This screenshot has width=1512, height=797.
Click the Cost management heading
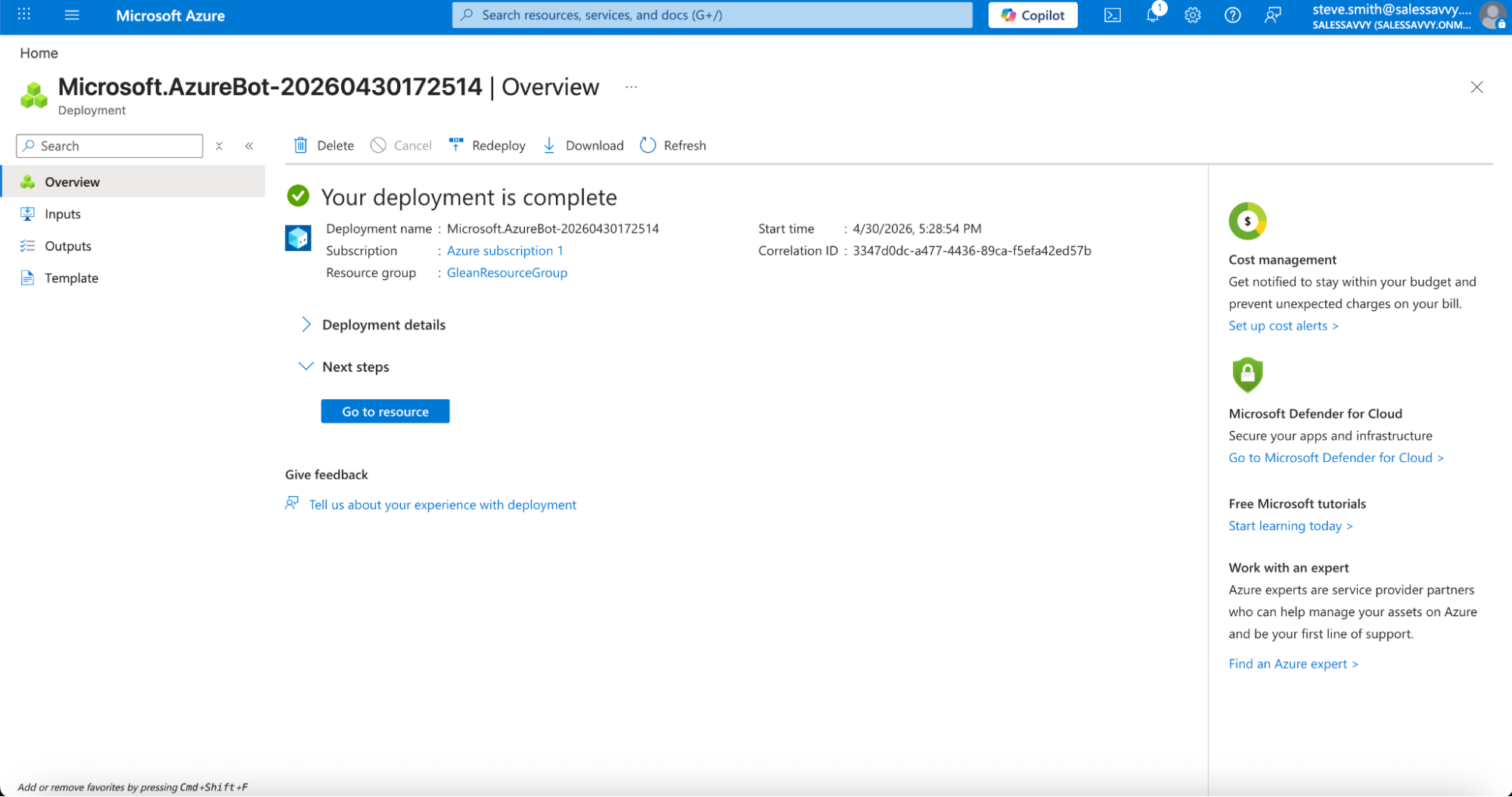1282,259
